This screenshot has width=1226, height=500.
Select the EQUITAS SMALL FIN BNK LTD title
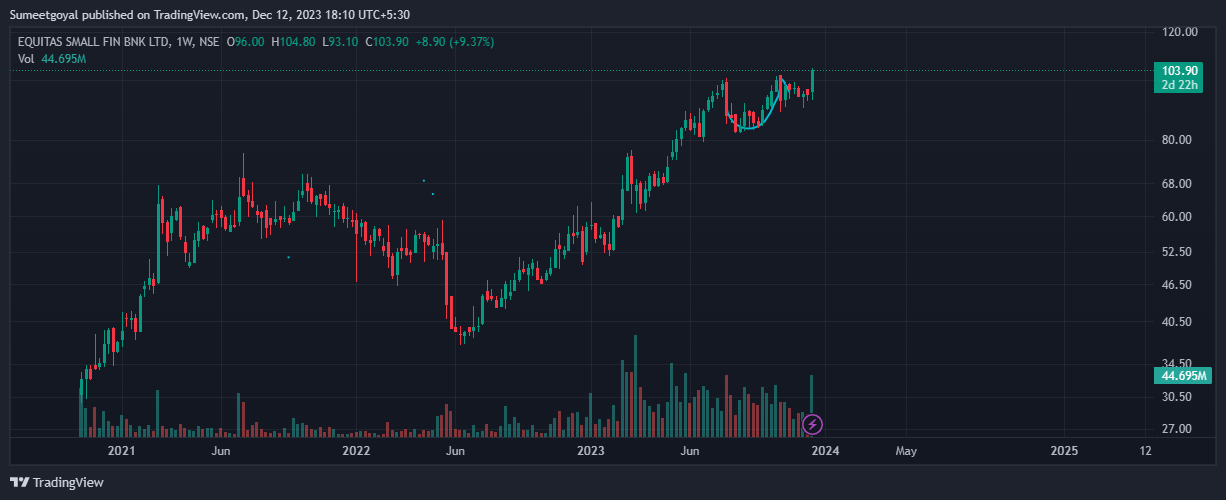tap(94, 42)
